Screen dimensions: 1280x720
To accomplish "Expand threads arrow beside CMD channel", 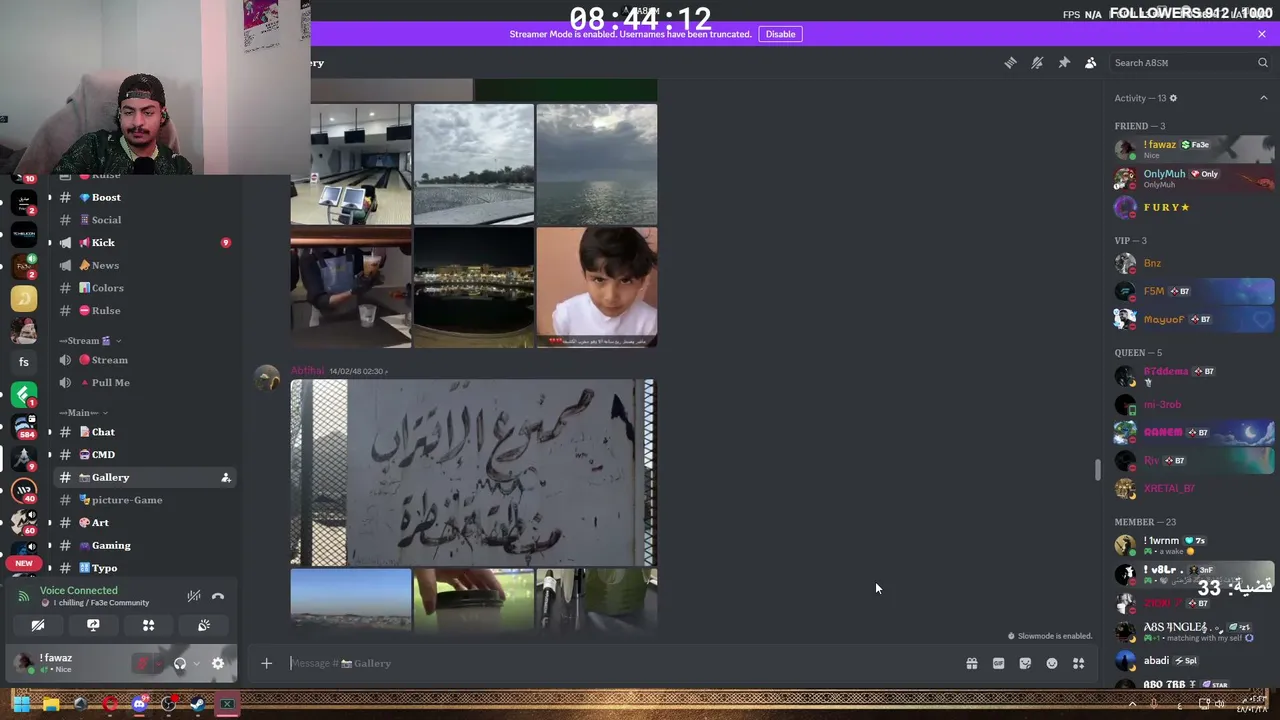I will click(x=49, y=455).
